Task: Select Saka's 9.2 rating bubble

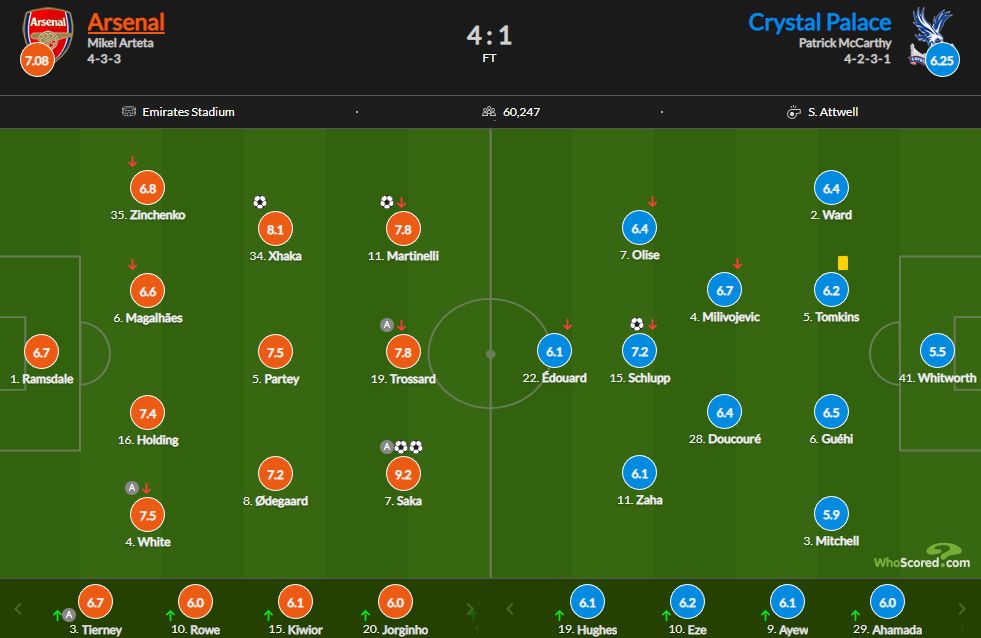Action: [404, 474]
